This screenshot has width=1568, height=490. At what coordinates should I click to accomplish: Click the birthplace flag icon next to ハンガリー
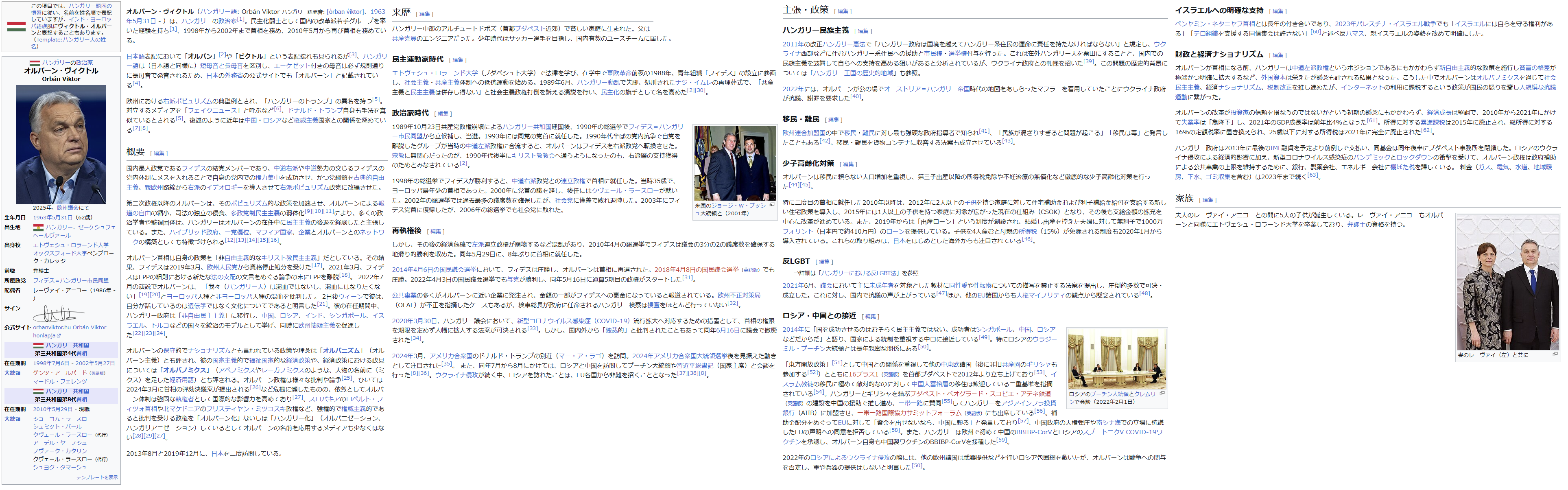[x=38, y=227]
